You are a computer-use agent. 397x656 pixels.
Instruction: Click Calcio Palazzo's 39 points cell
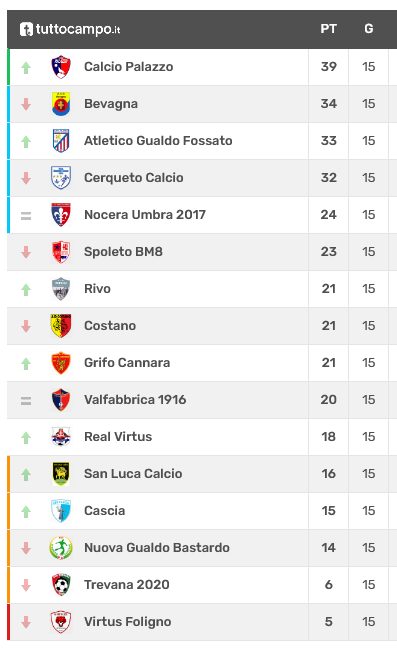click(x=328, y=67)
